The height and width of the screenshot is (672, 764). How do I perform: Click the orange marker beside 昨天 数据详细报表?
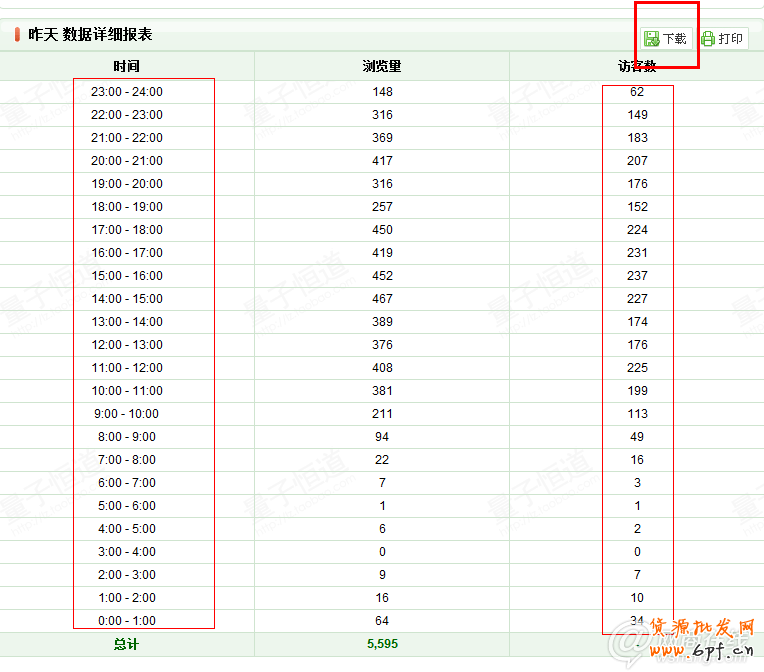[x=17, y=35]
